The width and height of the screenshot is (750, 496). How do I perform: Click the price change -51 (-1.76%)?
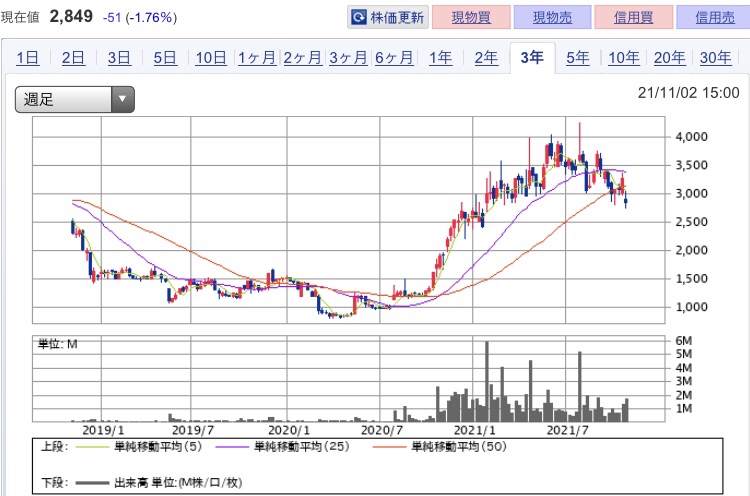tap(140, 18)
